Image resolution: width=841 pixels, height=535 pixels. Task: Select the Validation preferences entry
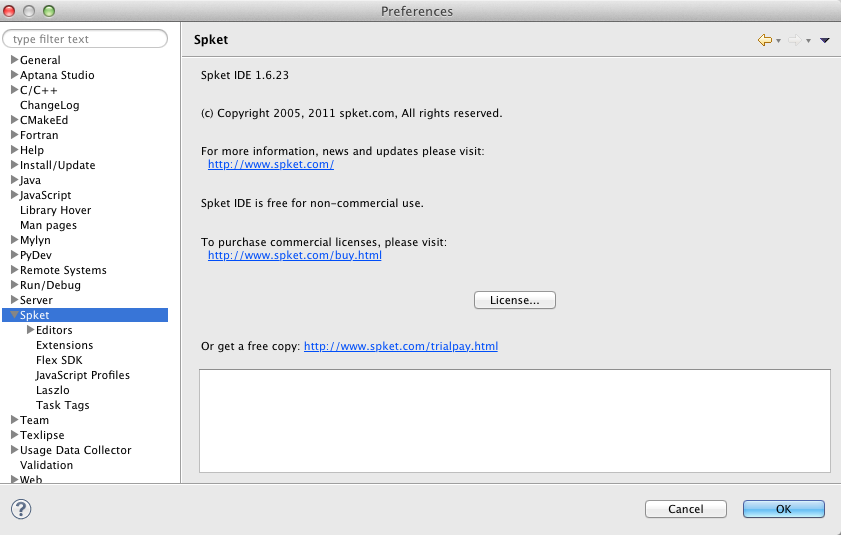[46, 465]
